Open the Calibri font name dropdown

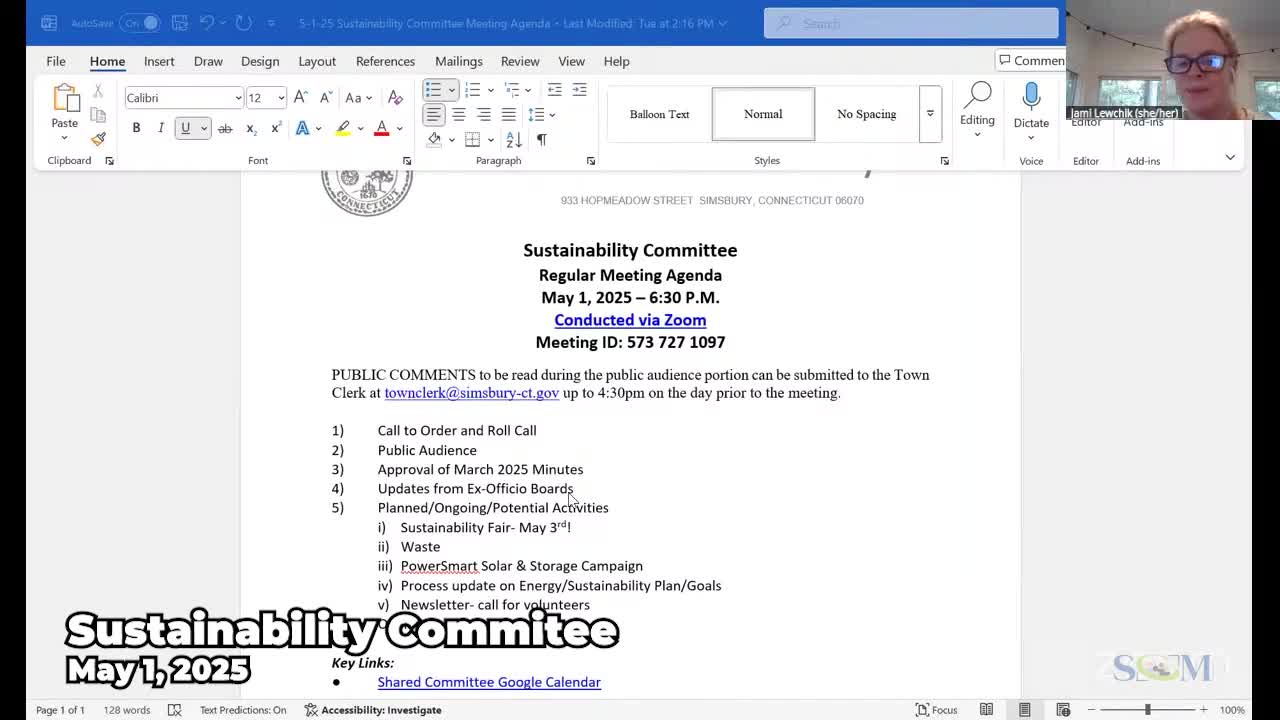237,98
